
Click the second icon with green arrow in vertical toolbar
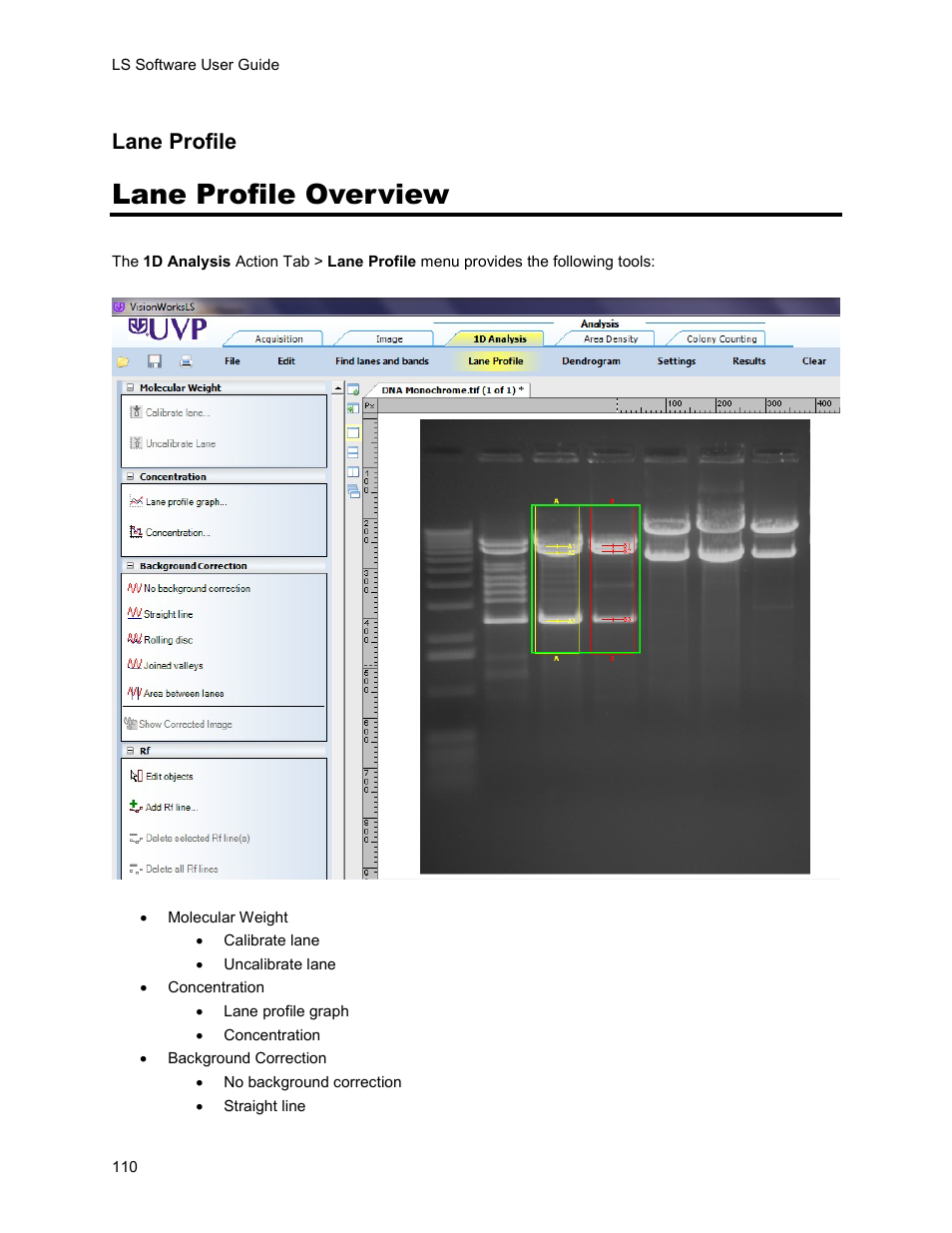(x=352, y=408)
